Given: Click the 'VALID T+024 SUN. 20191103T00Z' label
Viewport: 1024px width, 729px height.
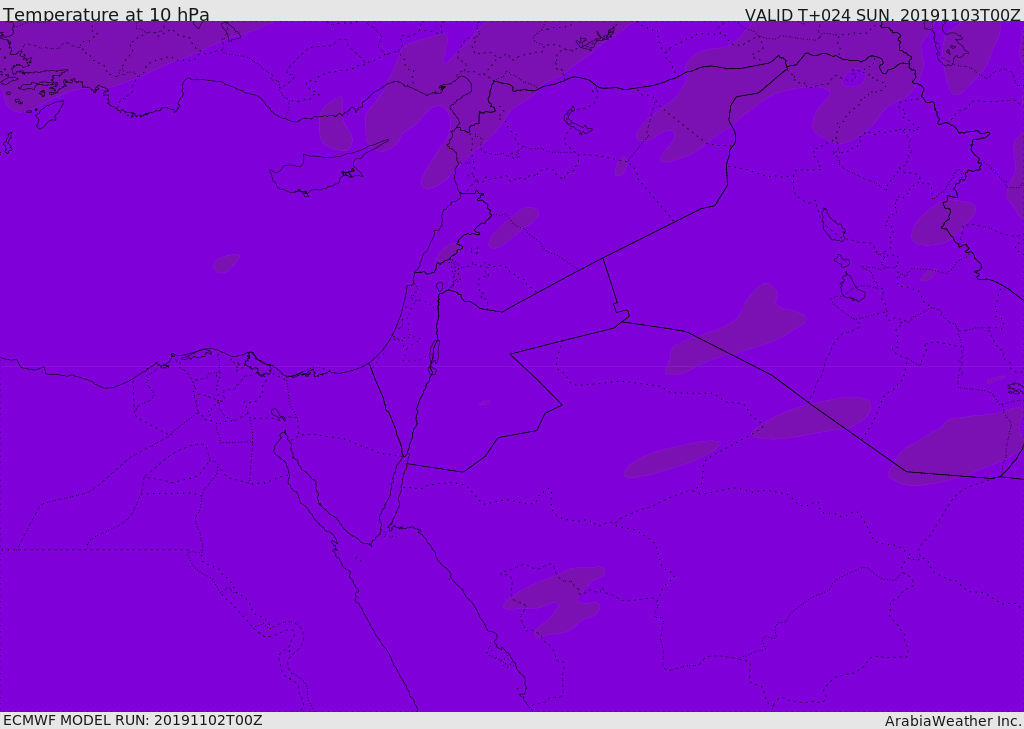Looking at the screenshot, I should coord(882,15).
